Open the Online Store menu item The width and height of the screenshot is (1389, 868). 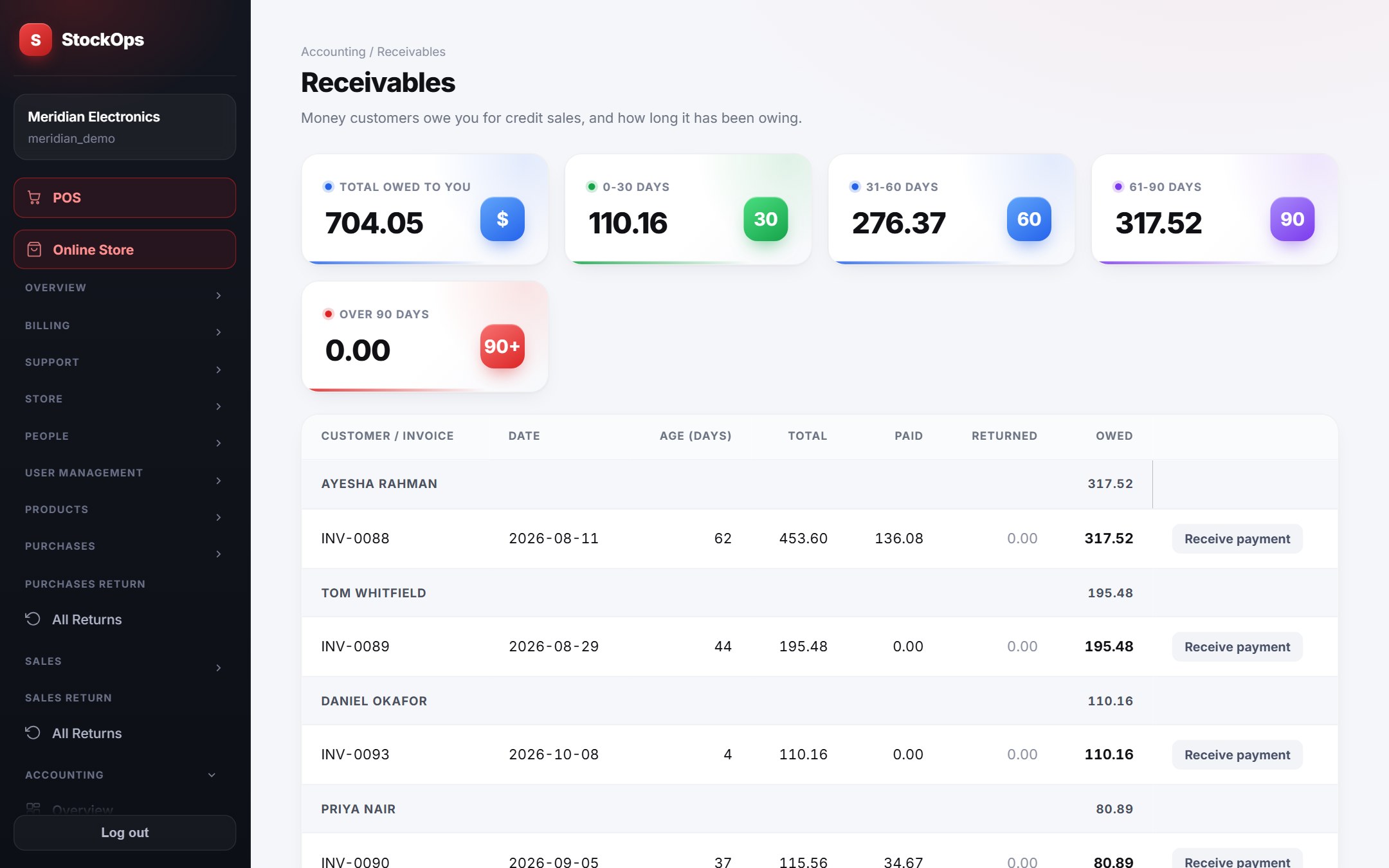click(x=125, y=249)
